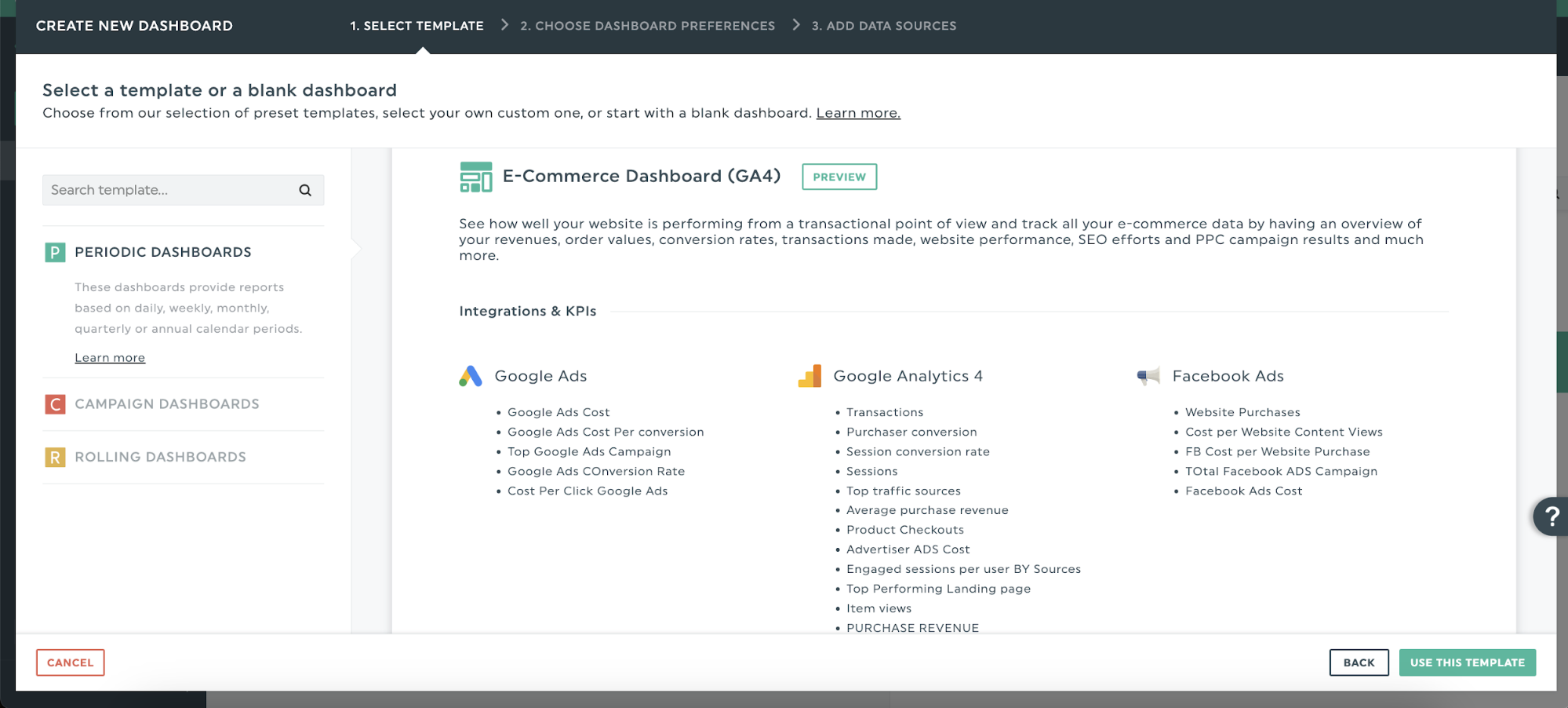Image resolution: width=1568 pixels, height=708 pixels.
Task: Click Top Google Ads Campaign KPI
Action: click(x=589, y=451)
